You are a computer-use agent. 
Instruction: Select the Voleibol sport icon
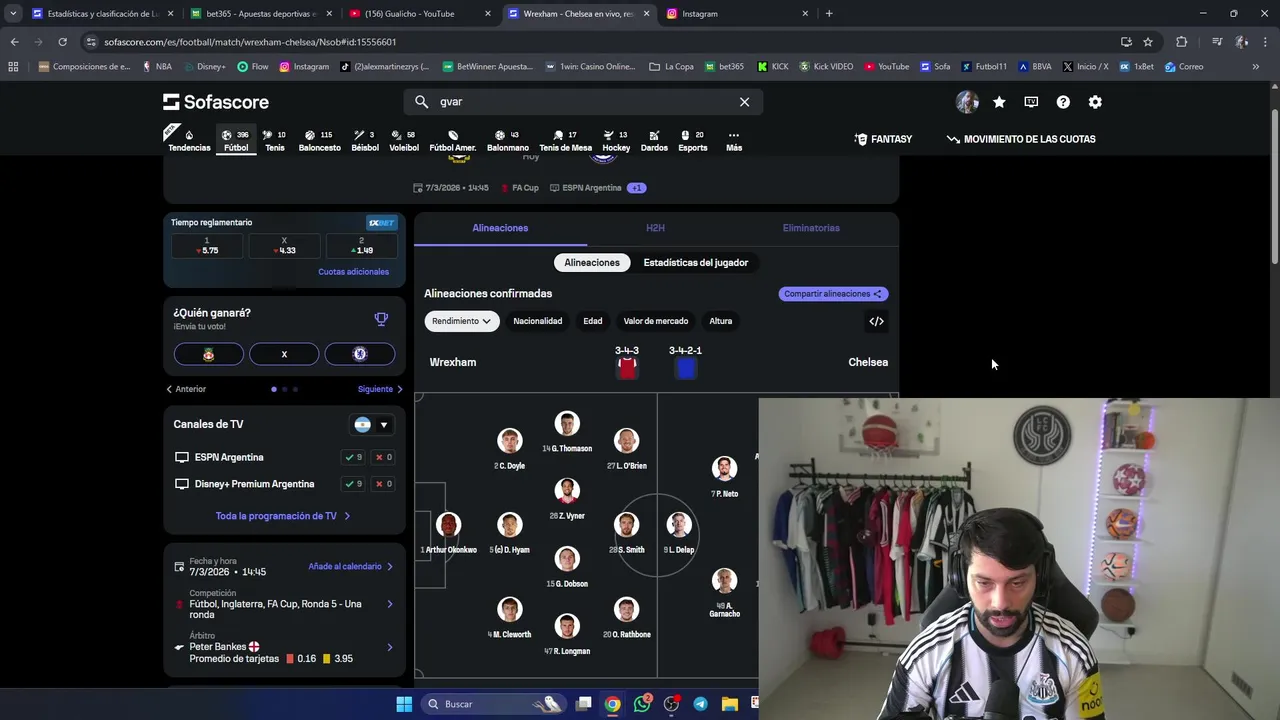(x=404, y=140)
